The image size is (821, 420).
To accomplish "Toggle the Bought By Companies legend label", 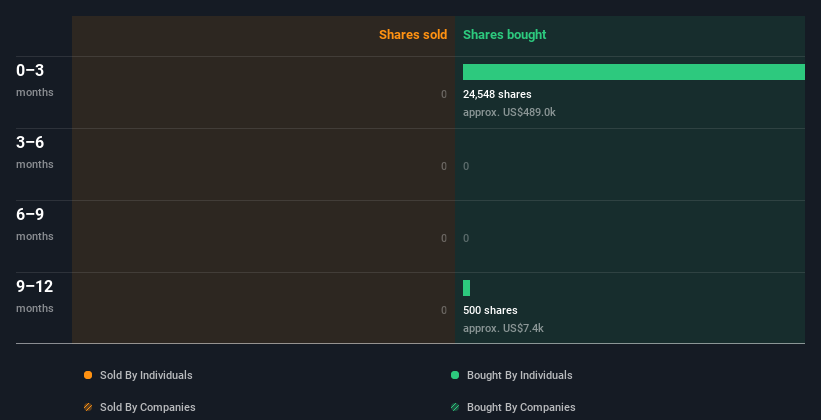I will pos(521,407).
